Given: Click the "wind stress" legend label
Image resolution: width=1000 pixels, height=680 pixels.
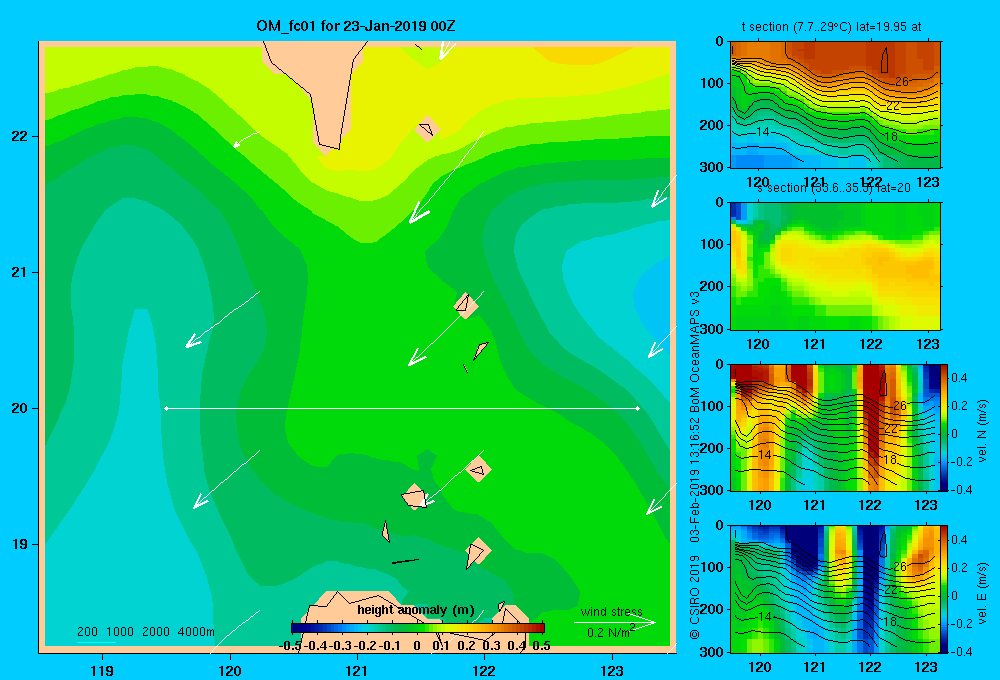Looking at the screenshot, I should coord(611,612).
